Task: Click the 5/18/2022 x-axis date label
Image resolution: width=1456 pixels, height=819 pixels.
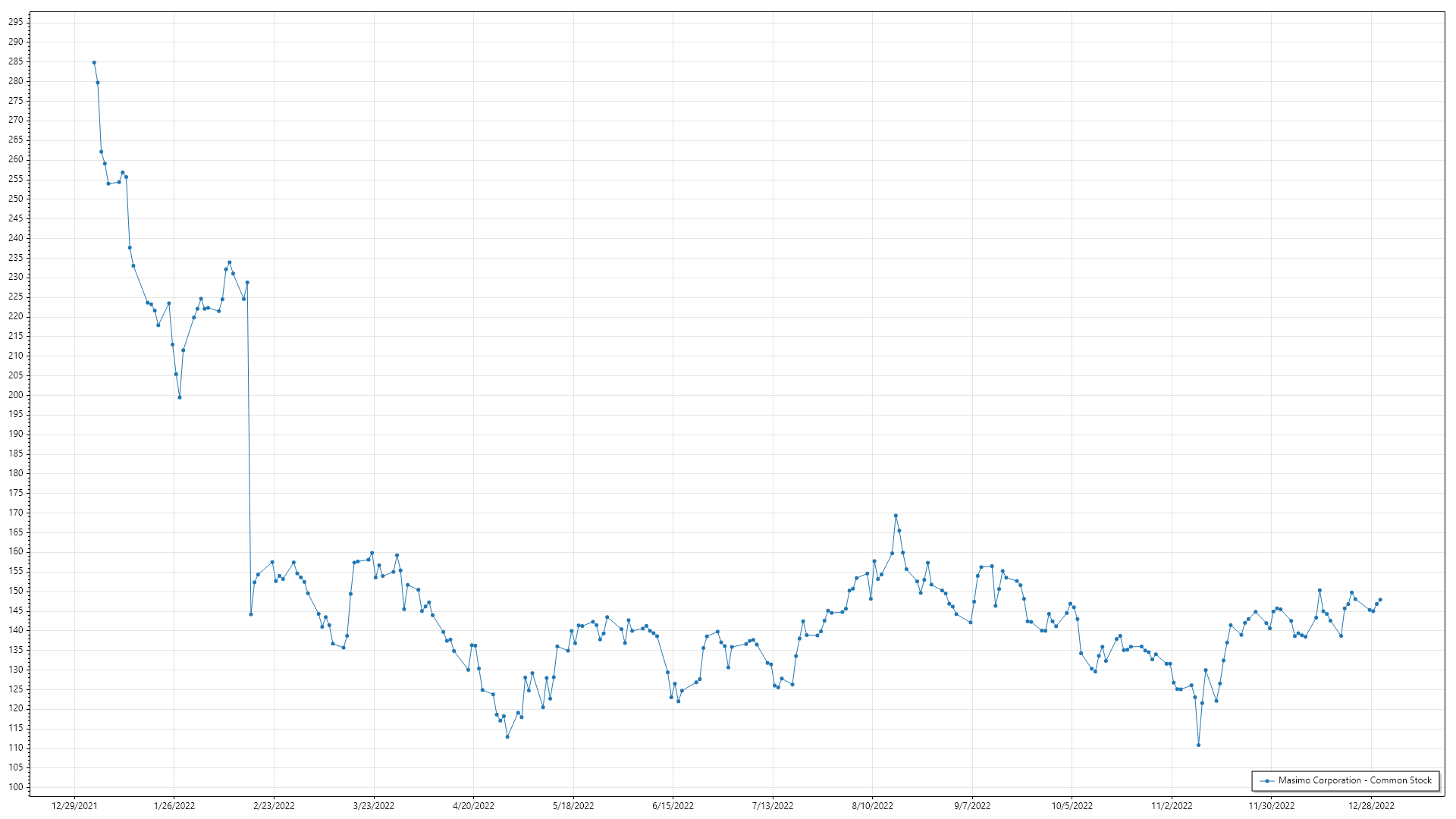Action: coord(573,805)
